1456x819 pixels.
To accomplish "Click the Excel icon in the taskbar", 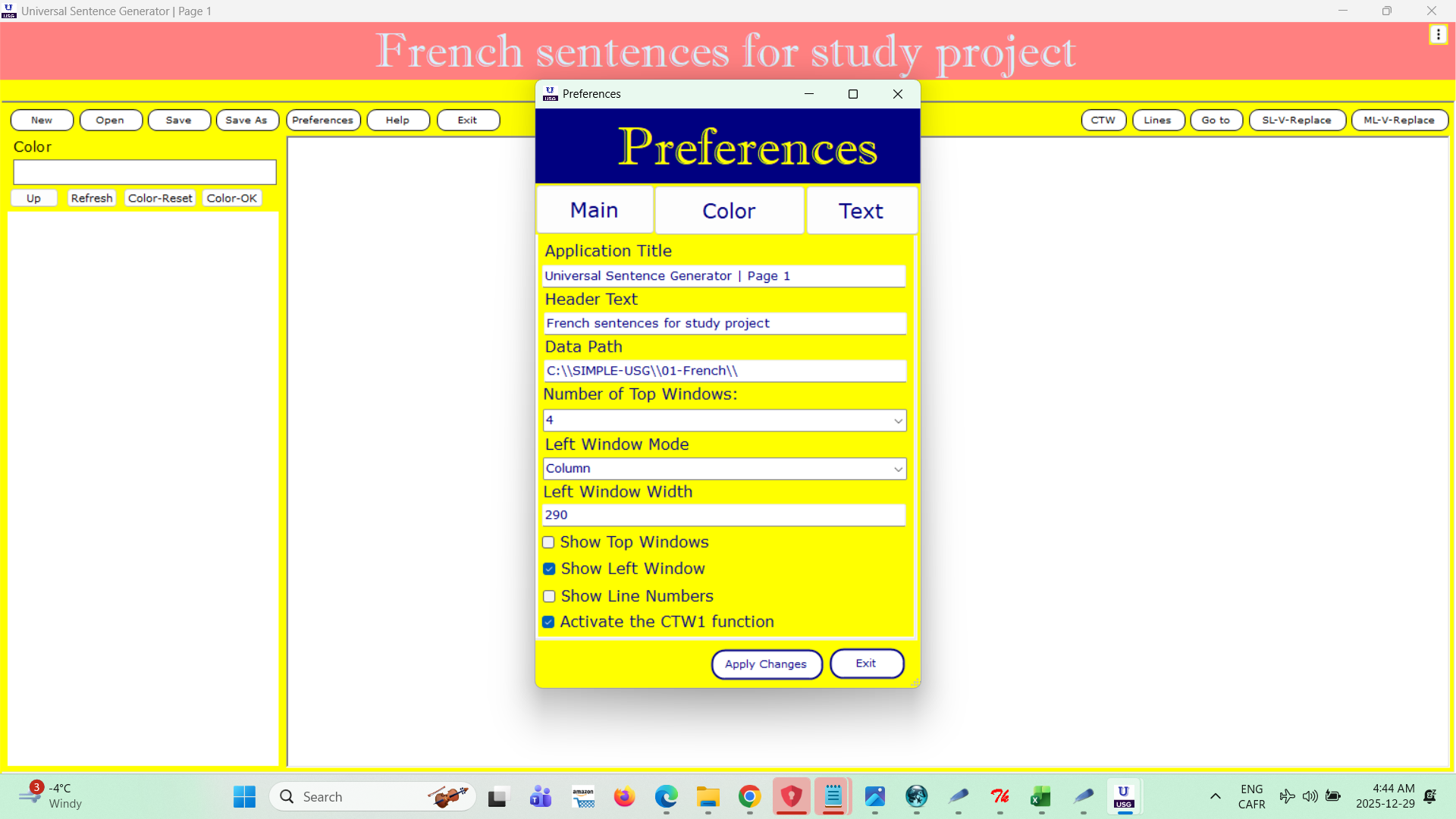I will (x=1041, y=797).
